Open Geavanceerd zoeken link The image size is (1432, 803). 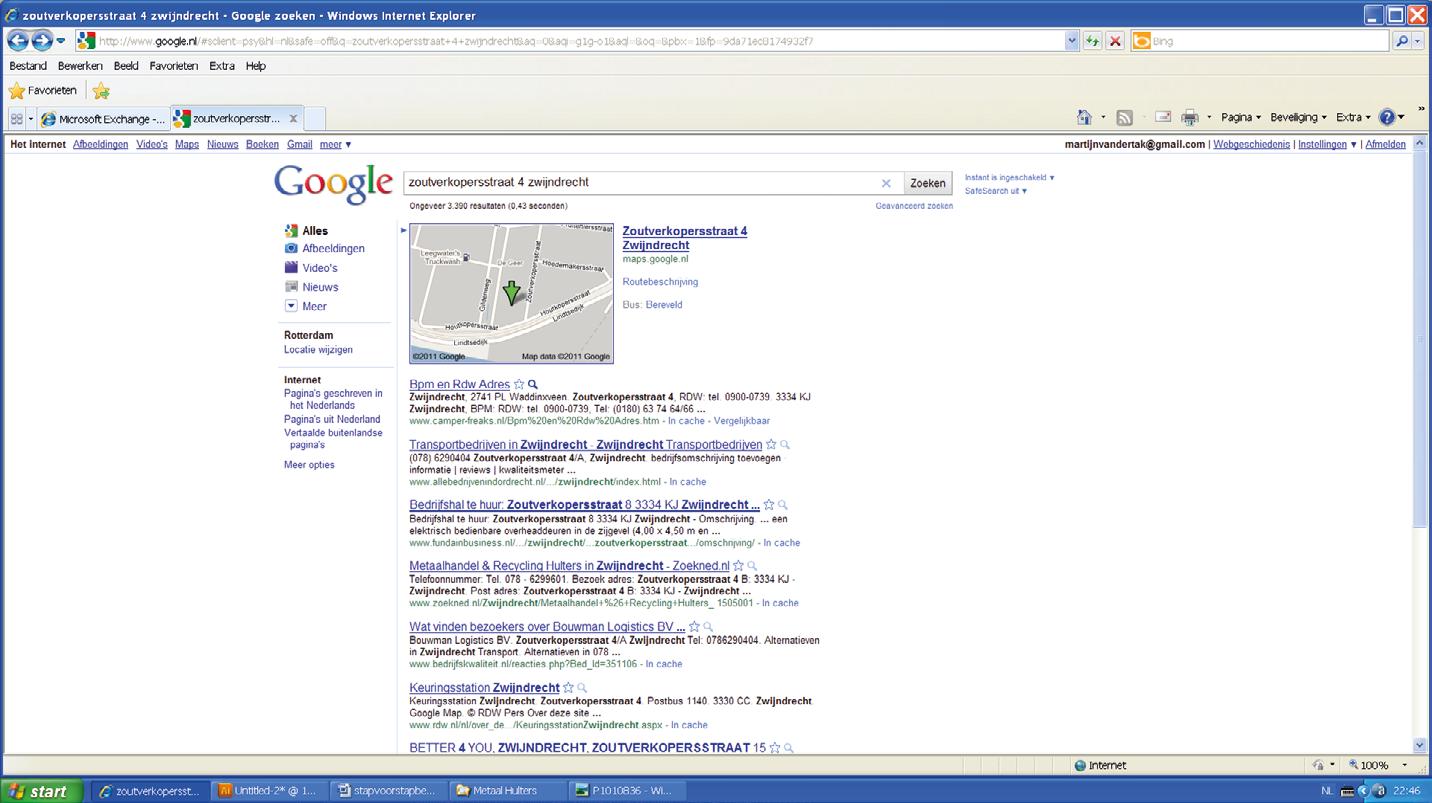tap(914, 206)
